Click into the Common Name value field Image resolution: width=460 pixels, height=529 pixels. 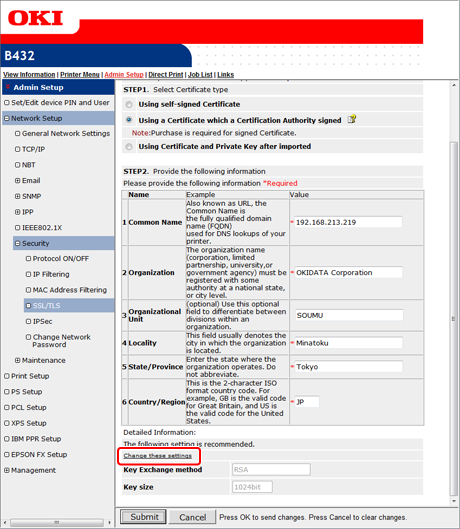tap(348, 222)
